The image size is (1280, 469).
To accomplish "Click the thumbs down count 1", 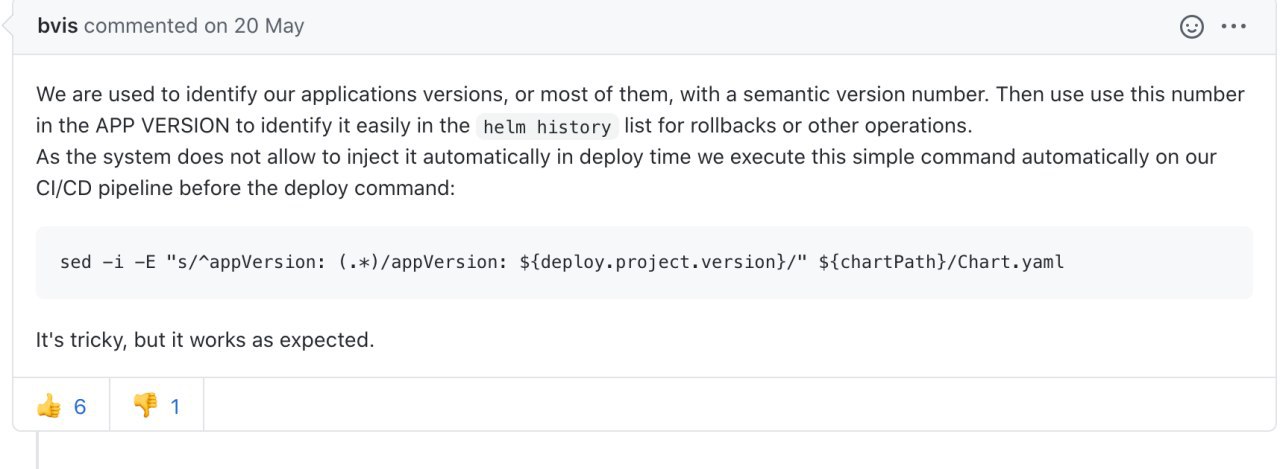I will click(x=175, y=407).
